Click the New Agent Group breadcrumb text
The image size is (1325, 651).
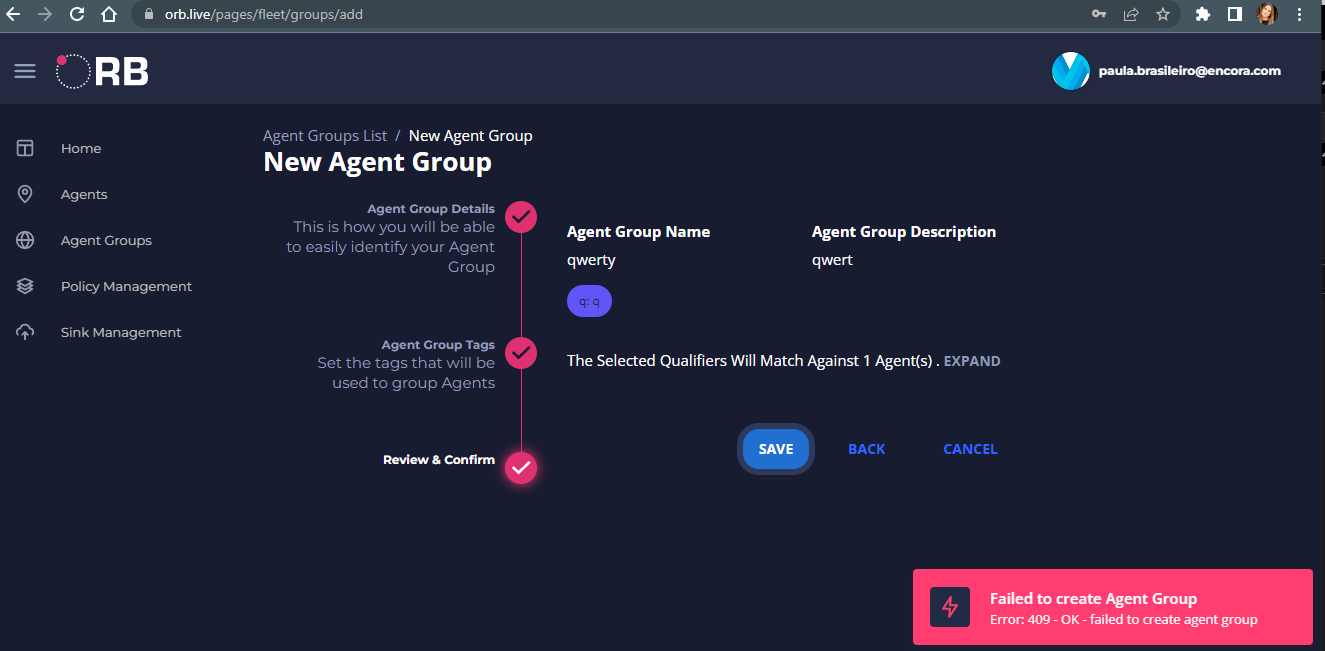470,135
